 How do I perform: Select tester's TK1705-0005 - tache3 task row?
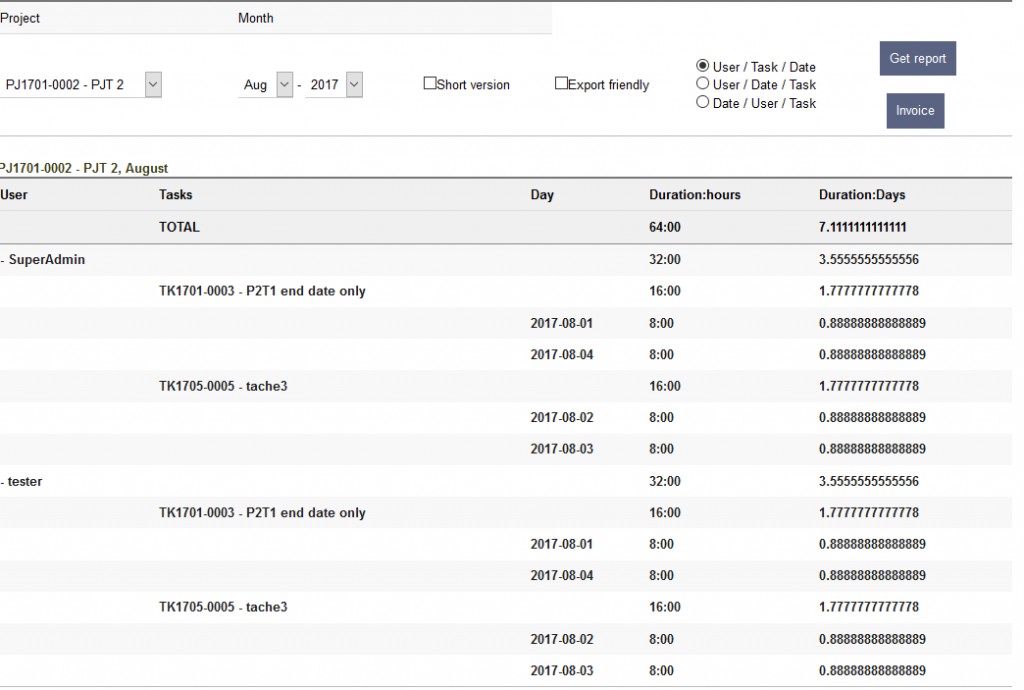coord(223,607)
